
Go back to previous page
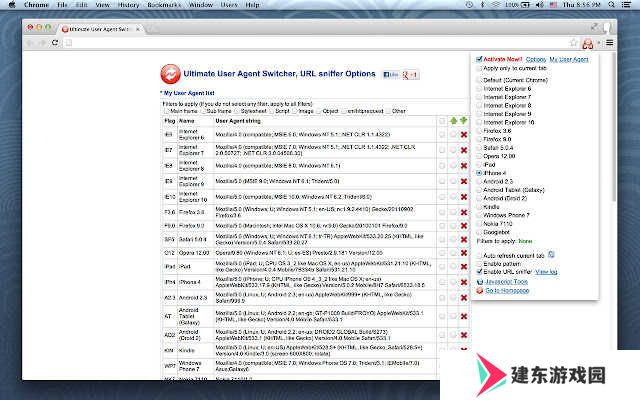(x=29, y=42)
